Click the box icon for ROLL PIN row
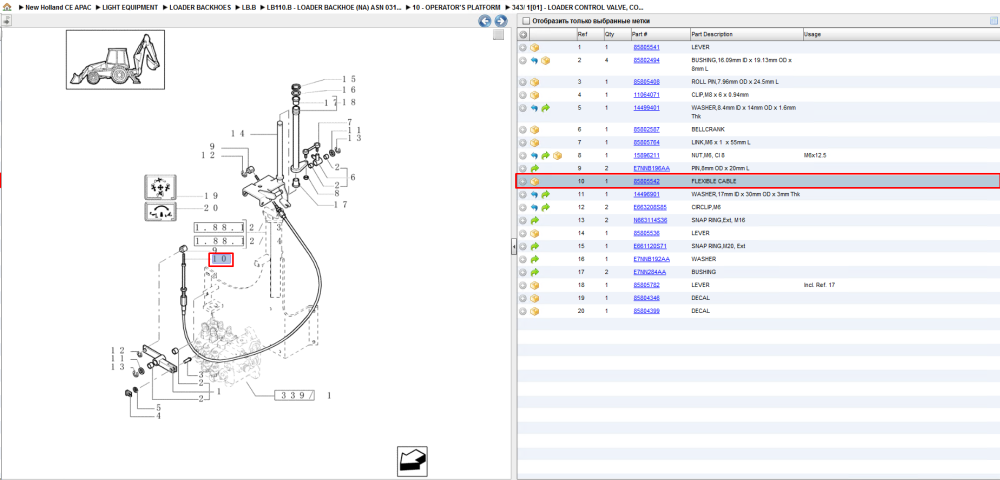This screenshot has width=1000, height=480. [535, 82]
